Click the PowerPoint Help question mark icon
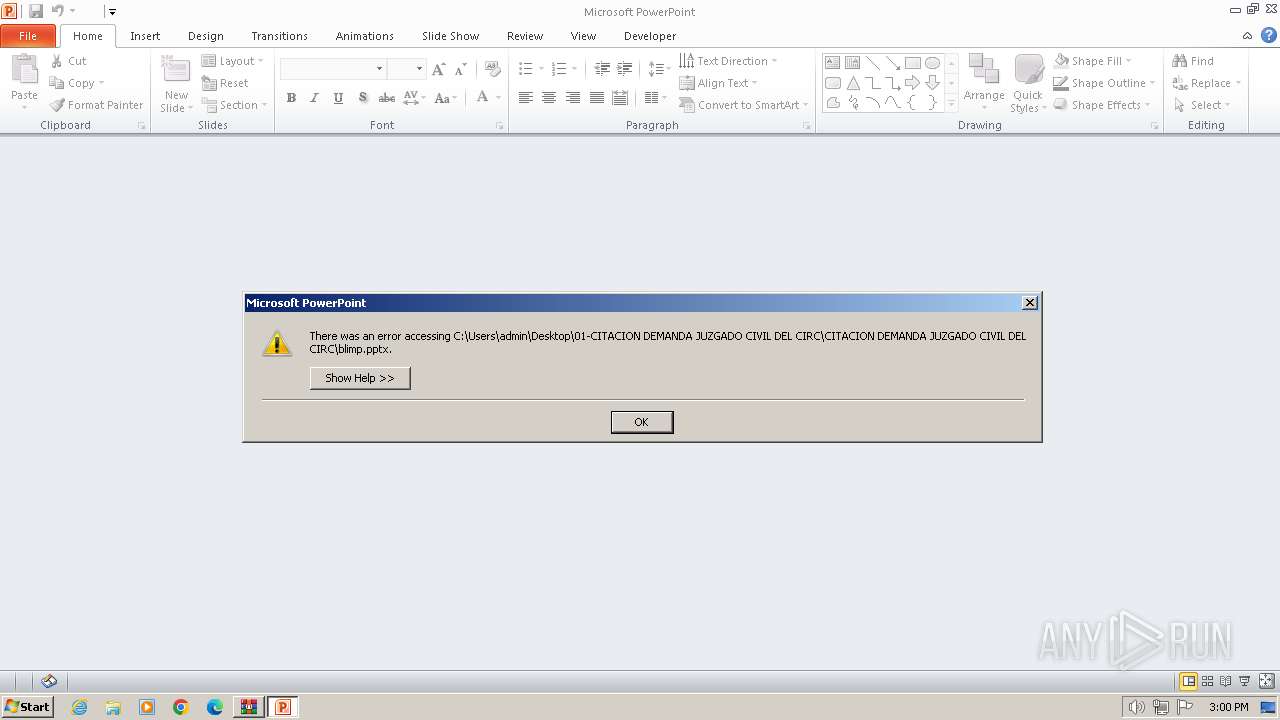Viewport: 1280px width, 720px height. tap(1269, 35)
